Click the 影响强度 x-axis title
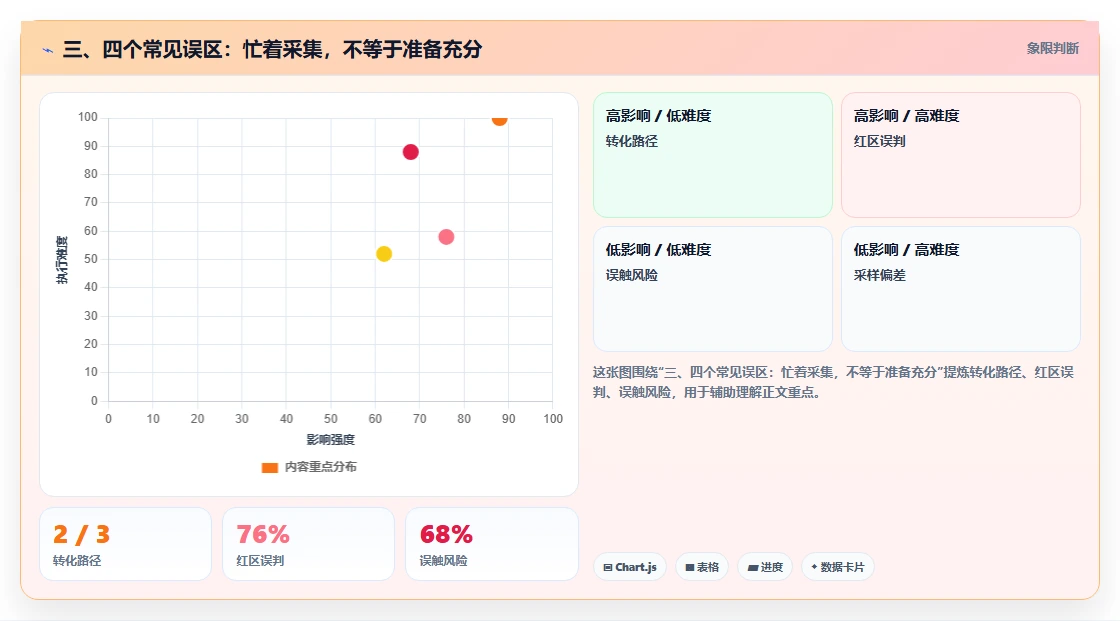 pyautogui.click(x=330, y=439)
